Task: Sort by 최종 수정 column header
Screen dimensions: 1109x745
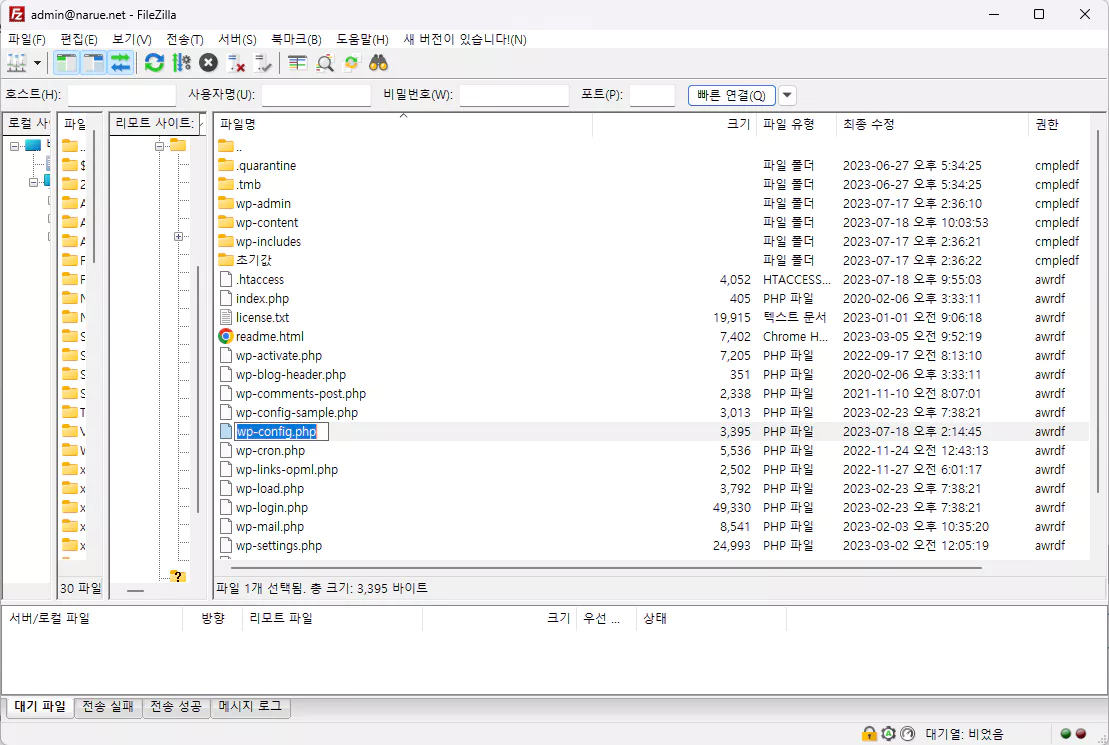Action: [x=932, y=124]
